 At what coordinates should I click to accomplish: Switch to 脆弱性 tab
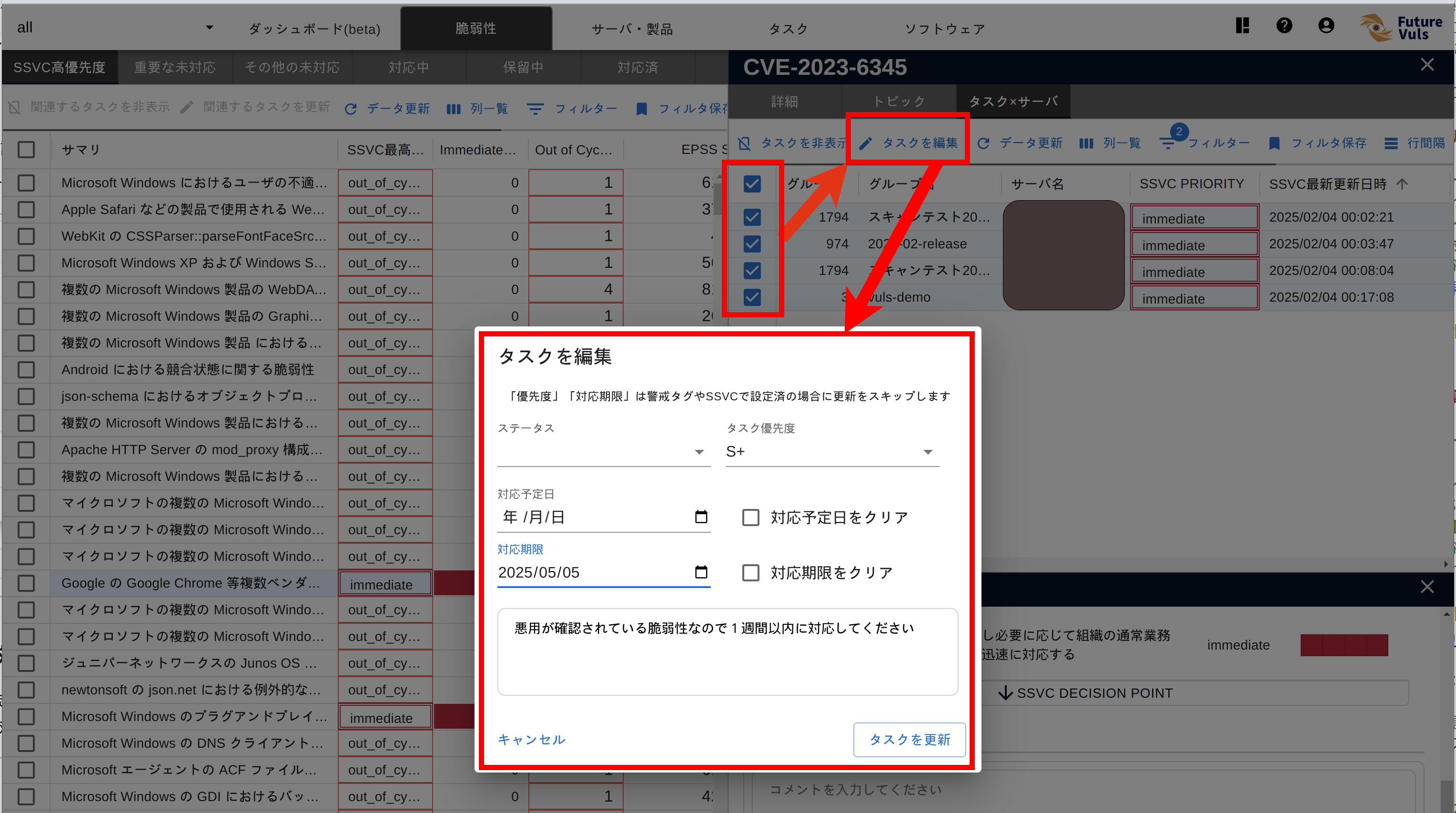point(476,28)
